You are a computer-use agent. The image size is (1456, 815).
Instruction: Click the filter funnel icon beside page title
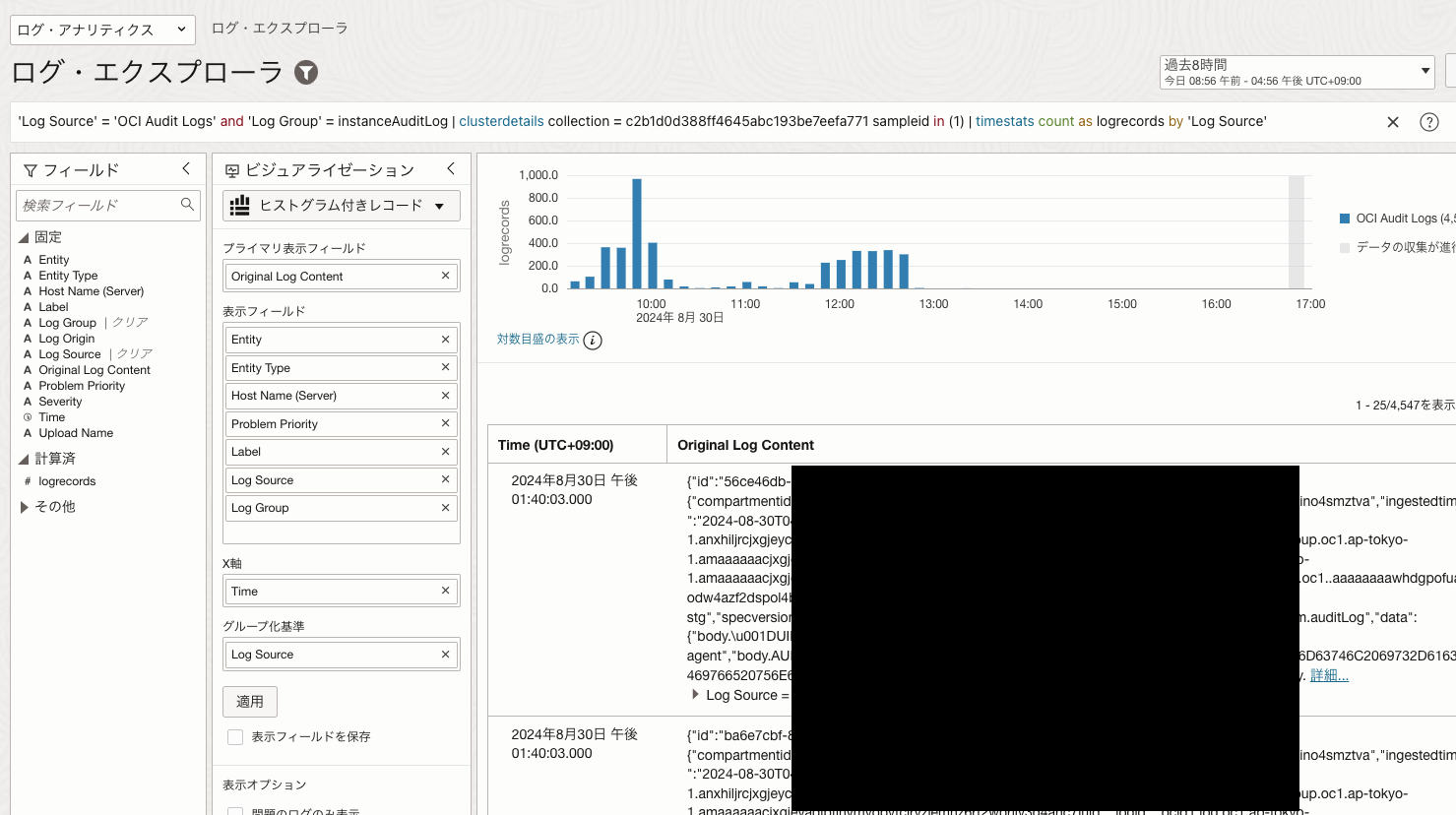coord(306,72)
